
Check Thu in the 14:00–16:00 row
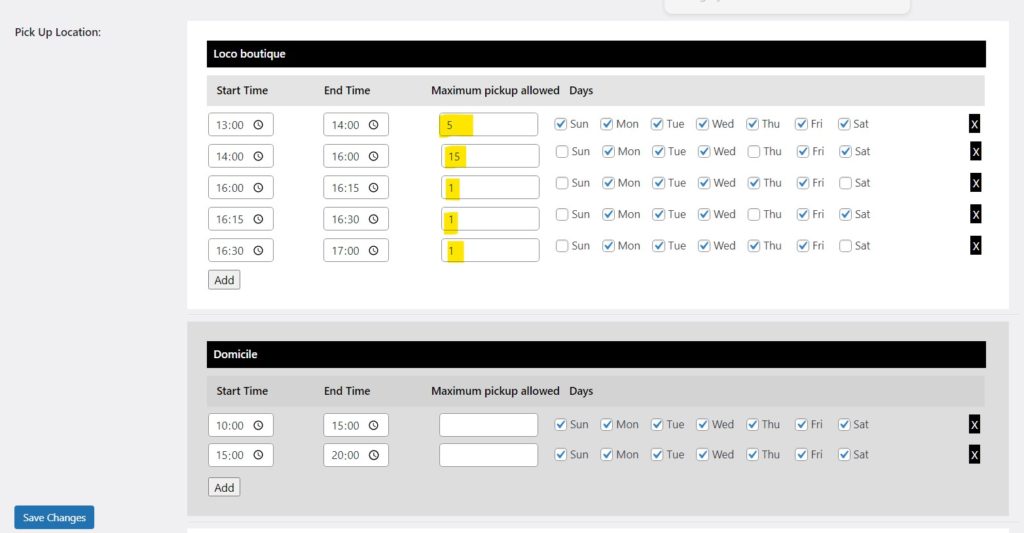point(754,152)
